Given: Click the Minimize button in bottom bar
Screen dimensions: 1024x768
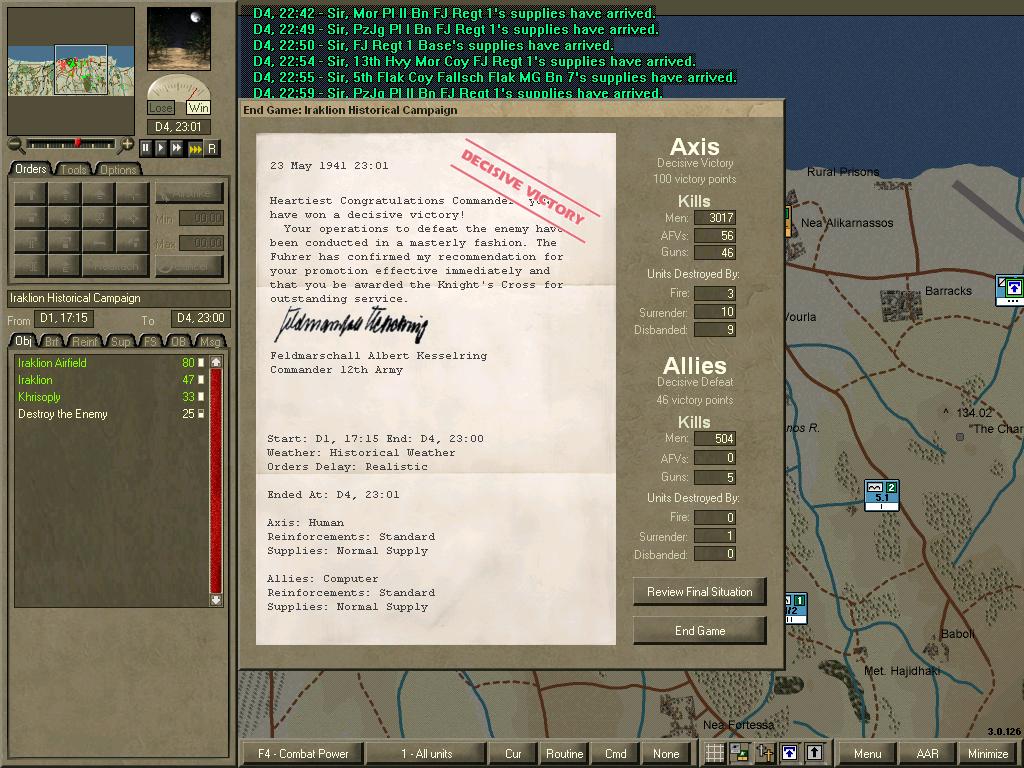Looking at the screenshot, I should coord(987,754).
